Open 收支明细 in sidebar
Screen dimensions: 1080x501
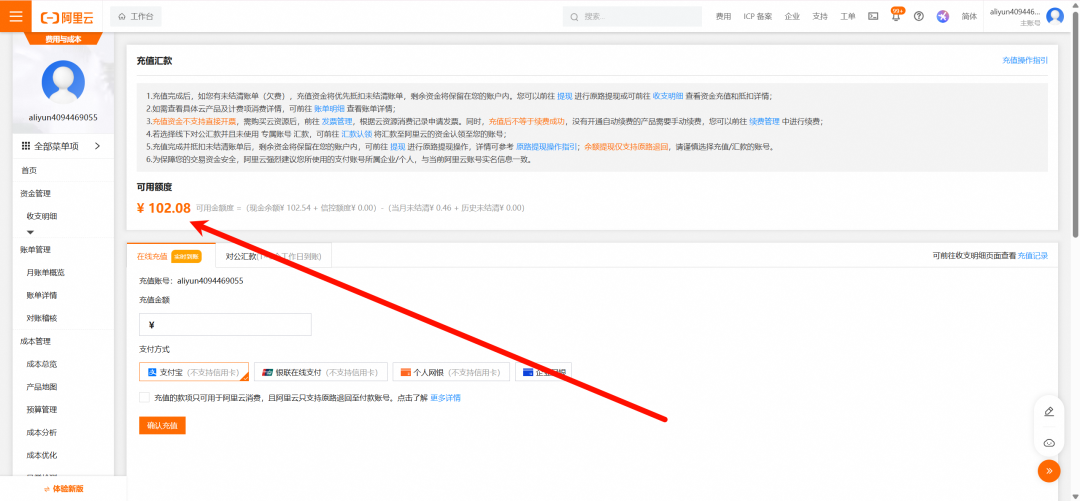[x=42, y=216]
